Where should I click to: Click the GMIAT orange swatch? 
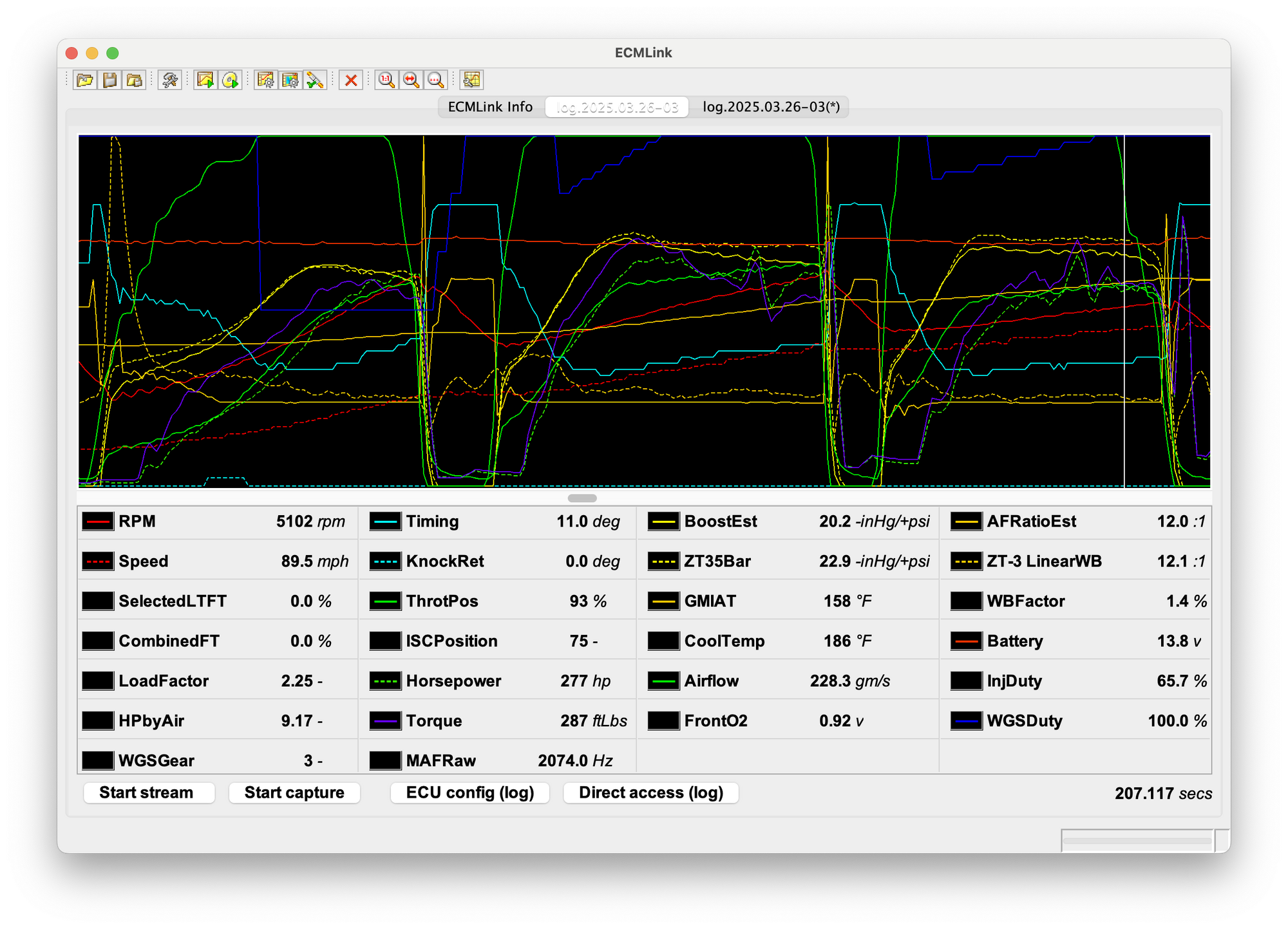(x=663, y=601)
